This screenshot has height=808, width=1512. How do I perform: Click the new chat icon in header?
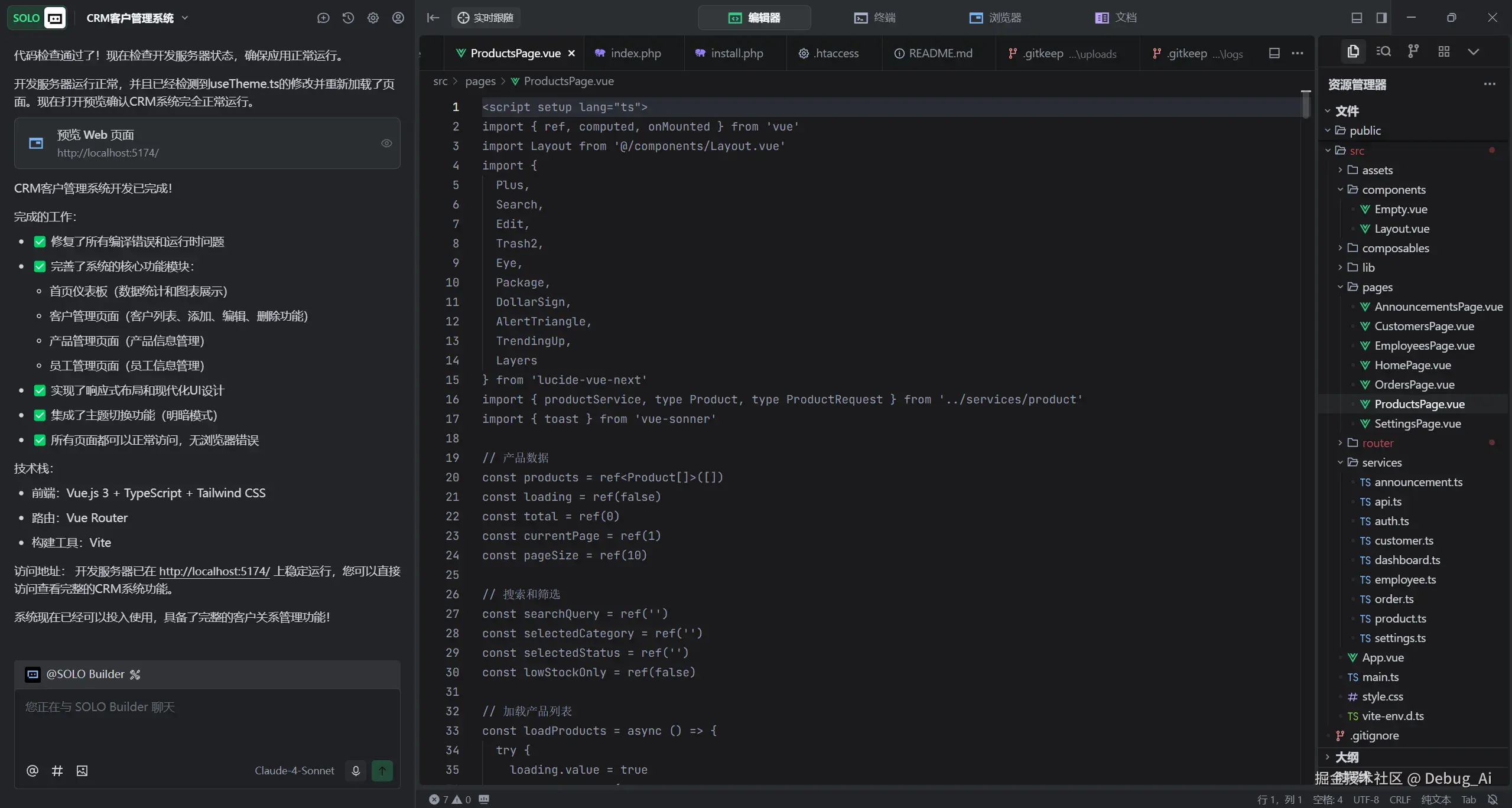[x=323, y=18]
